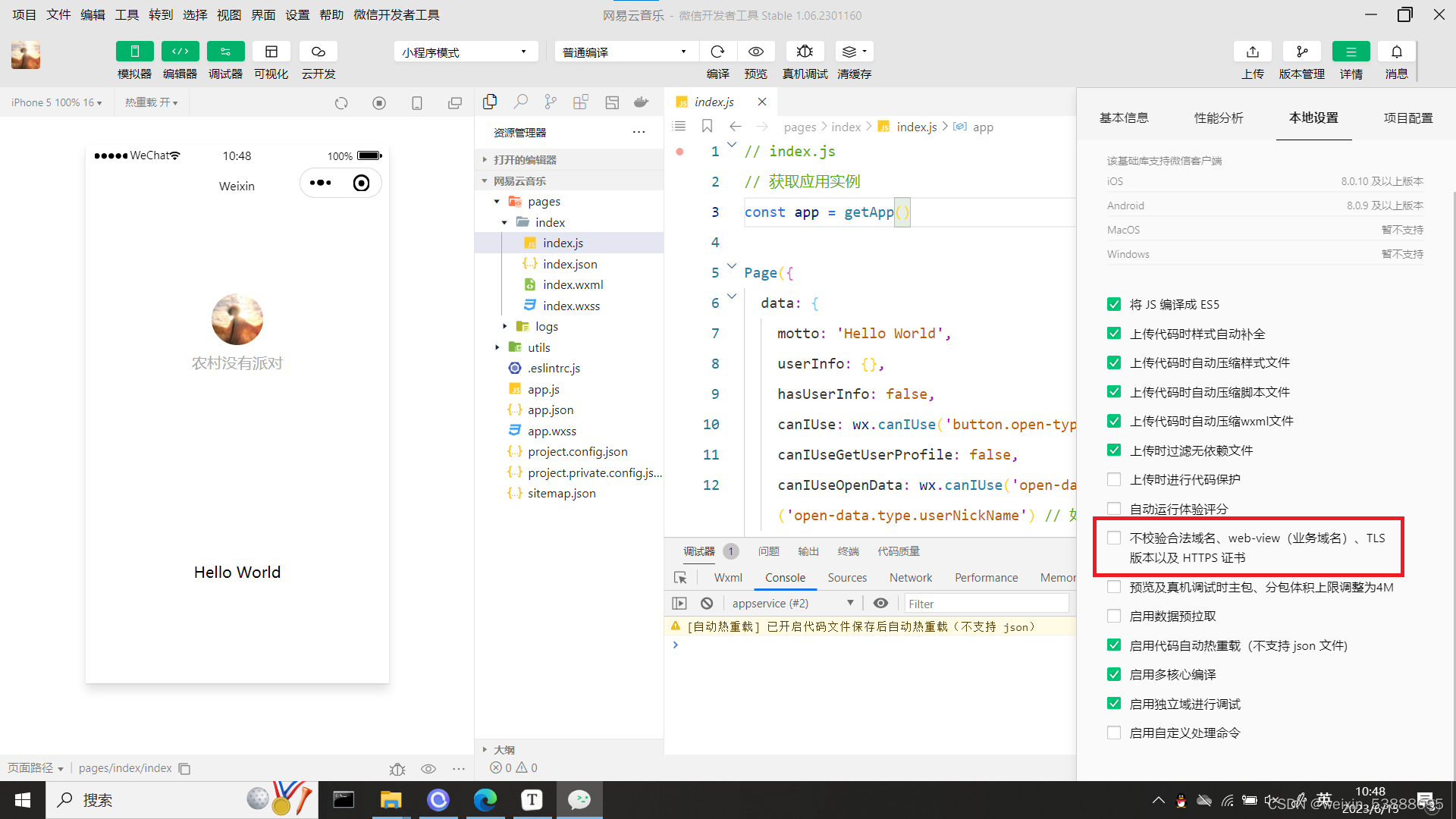This screenshot has width=1456, height=819.
Task: Open 真机调试 remote debug icon
Action: coord(805,52)
